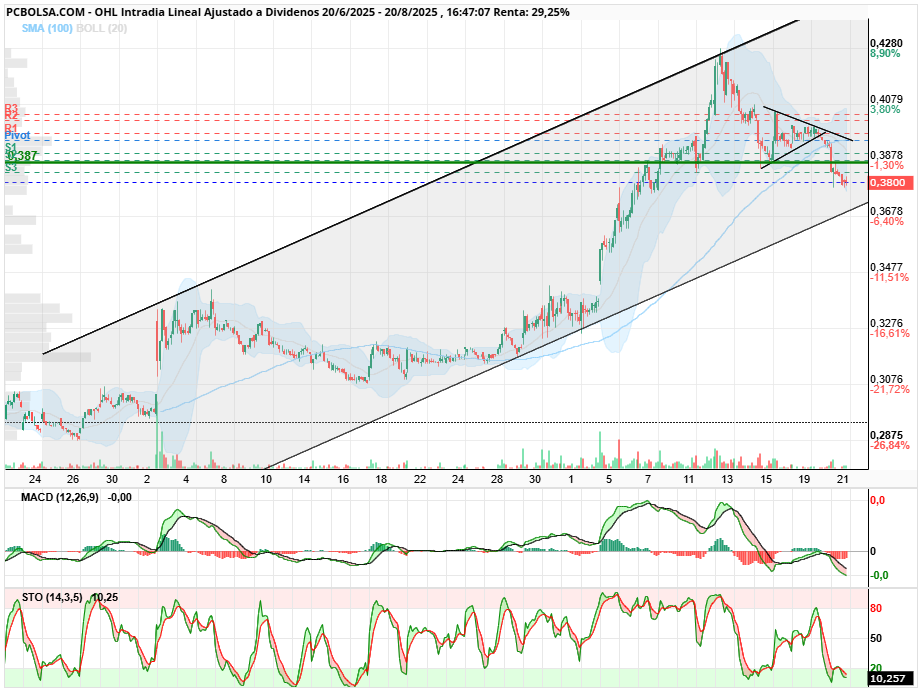Click the -16,61% percentage label
This screenshot has width=922, height=692.
click(x=889, y=333)
